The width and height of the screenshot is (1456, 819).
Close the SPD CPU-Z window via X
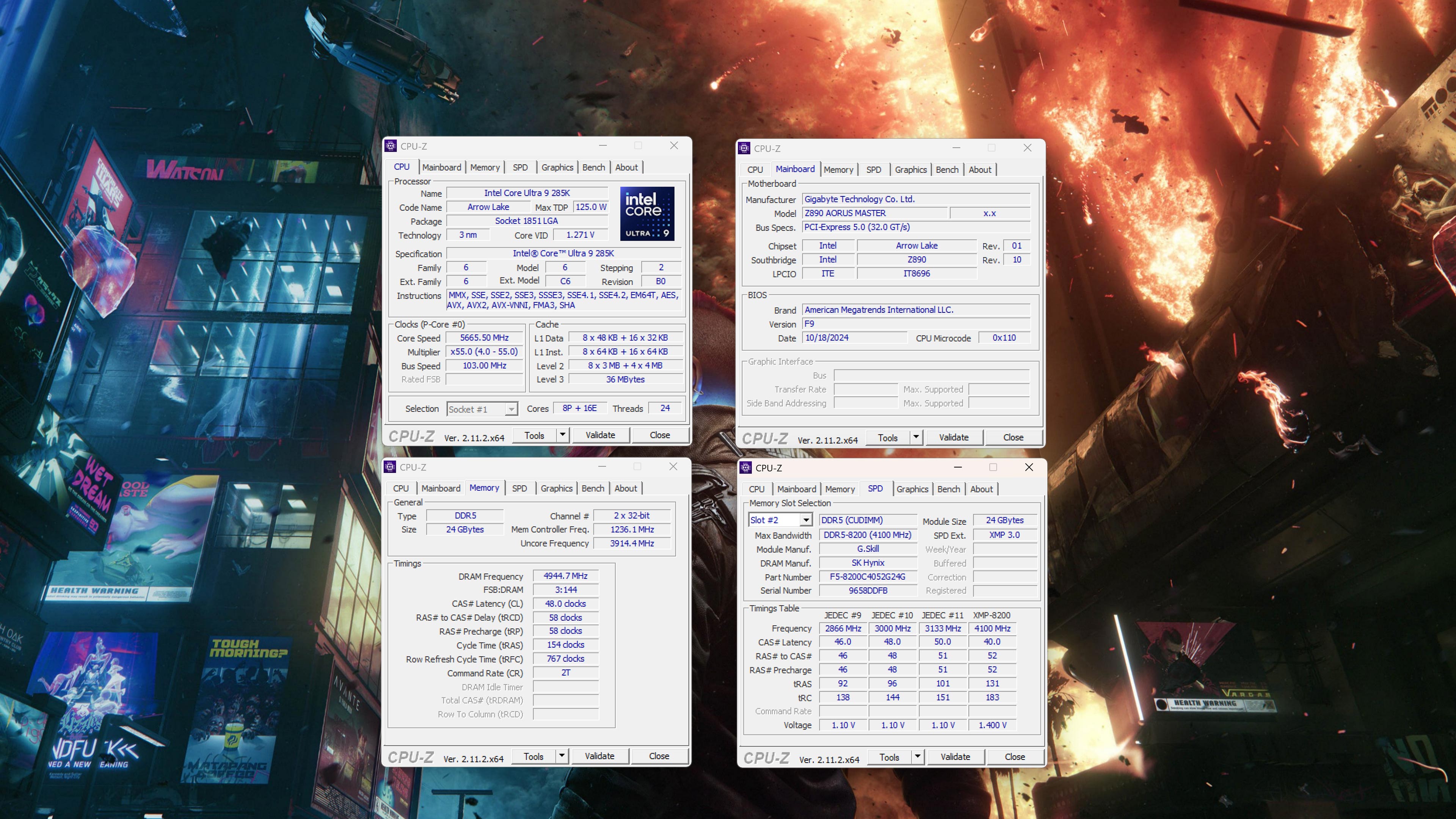pyautogui.click(x=1029, y=467)
